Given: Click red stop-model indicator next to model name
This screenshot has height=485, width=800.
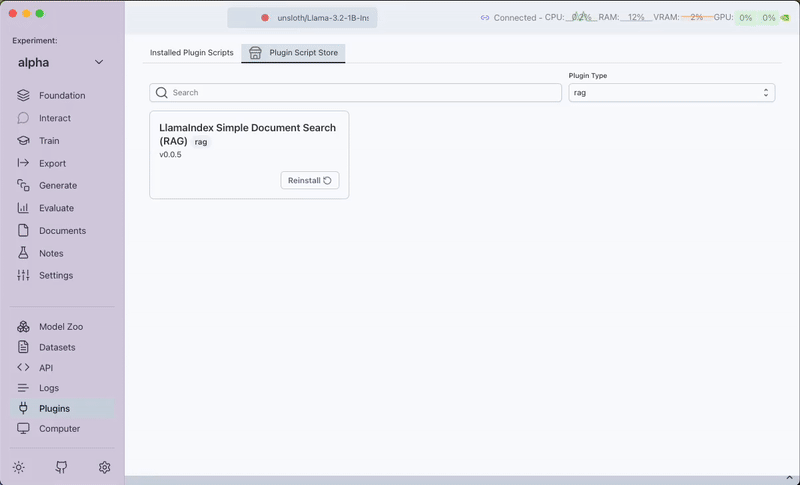Looking at the screenshot, I should pos(265,18).
